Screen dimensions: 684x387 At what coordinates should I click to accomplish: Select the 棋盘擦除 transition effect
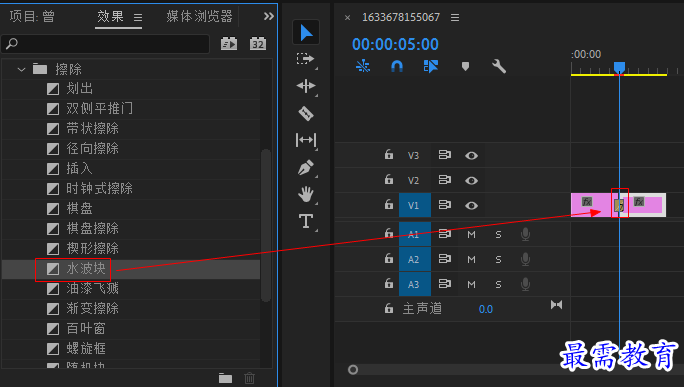pyautogui.click(x=92, y=229)
